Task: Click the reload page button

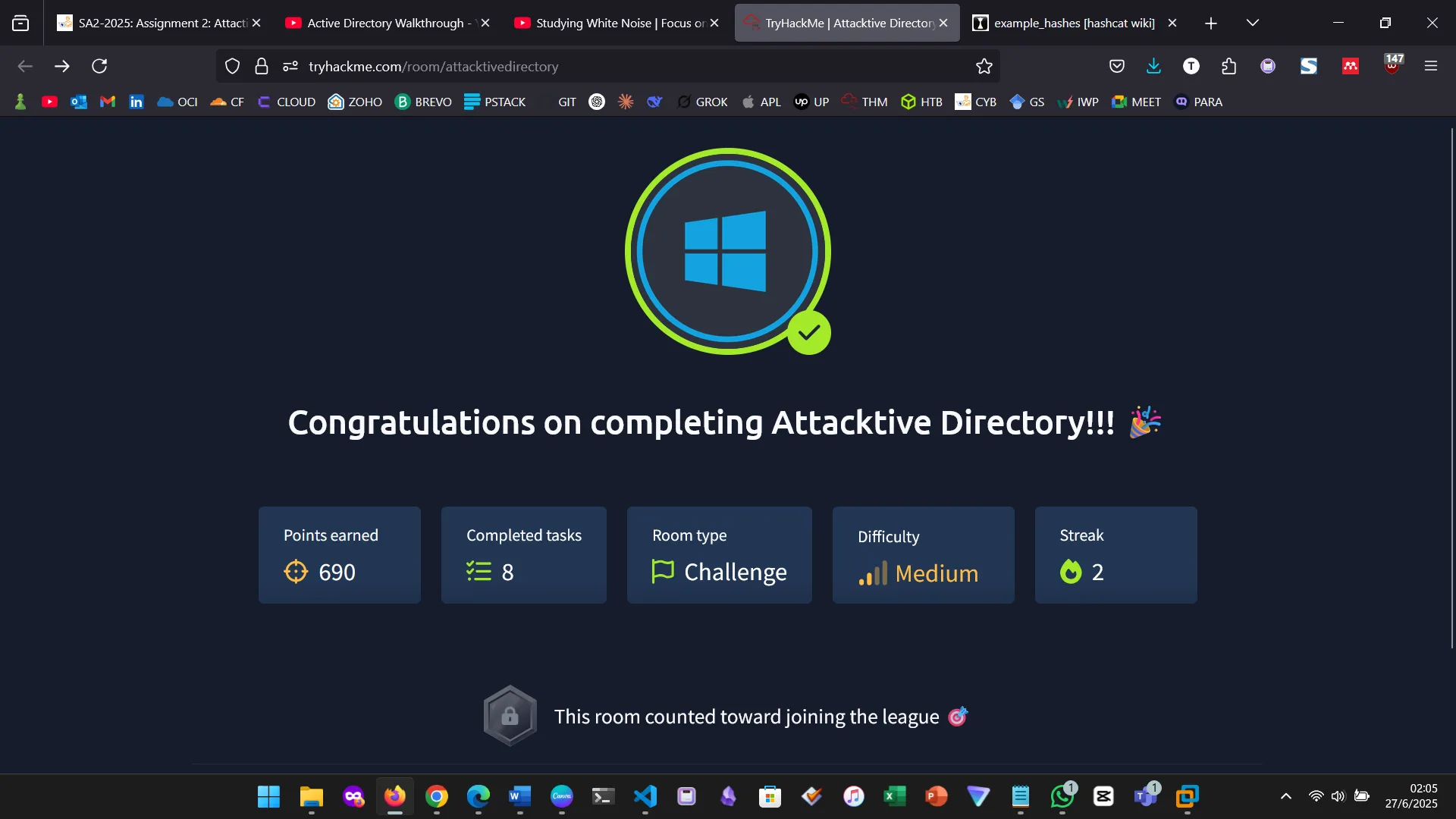Action: pyautogui.click(x=99, y=66)
